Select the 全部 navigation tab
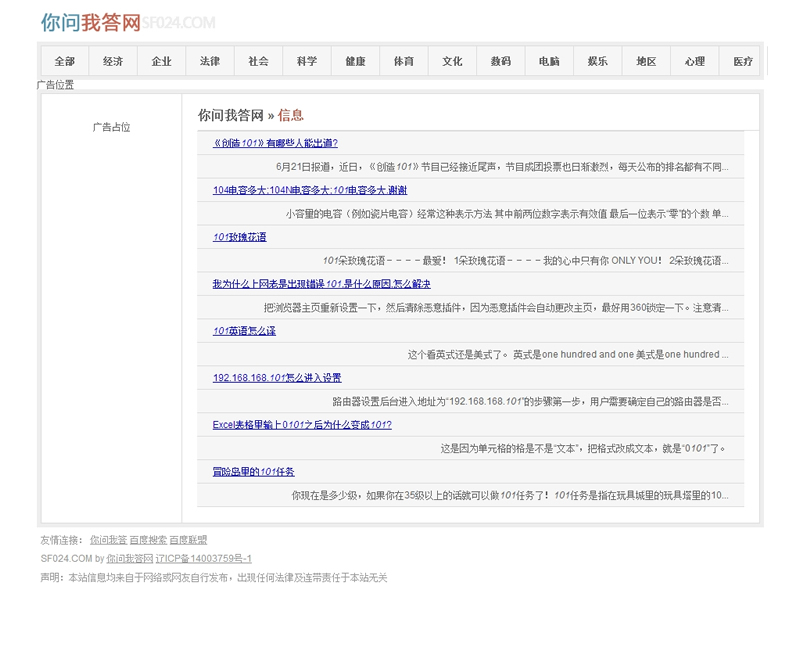The width and height of the screenshot is (800, 655). click(65, 61)
